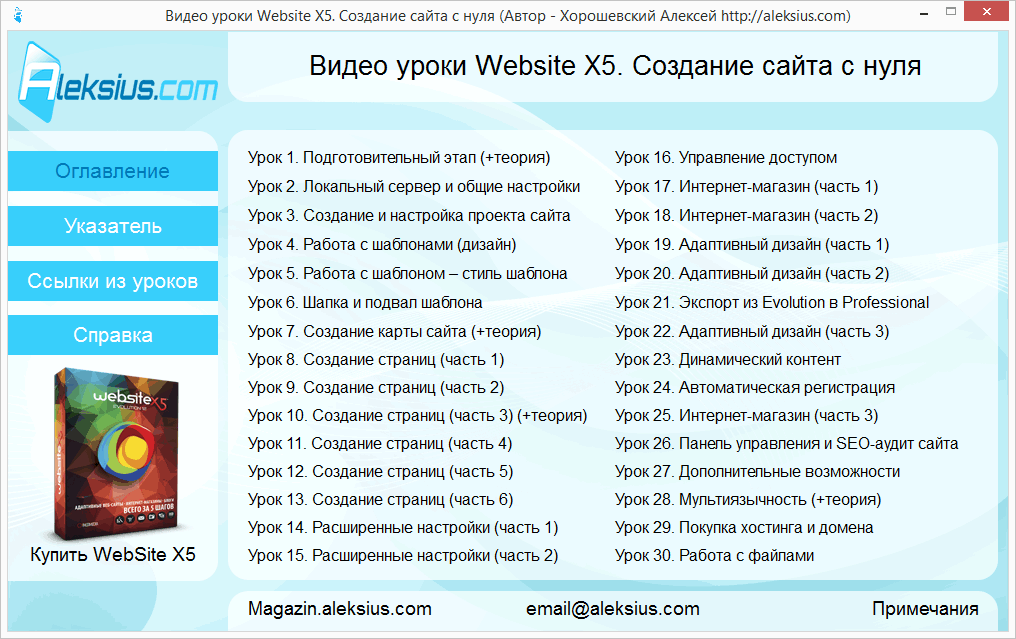This screenshot has height=639, width=1016.
Task: Click the Купить WebSite X5 link
Action: click(x=112, y=555)
